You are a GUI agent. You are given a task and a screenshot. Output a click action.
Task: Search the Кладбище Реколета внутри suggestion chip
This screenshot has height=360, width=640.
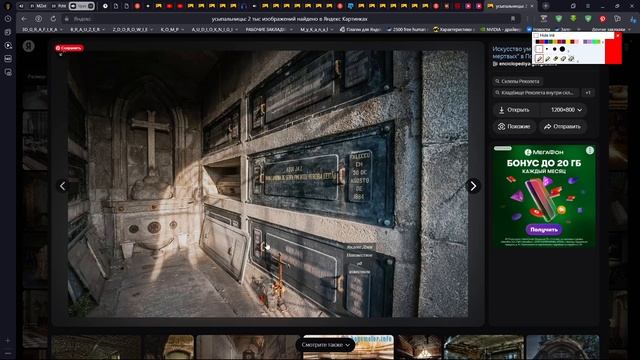click(535, 93)
